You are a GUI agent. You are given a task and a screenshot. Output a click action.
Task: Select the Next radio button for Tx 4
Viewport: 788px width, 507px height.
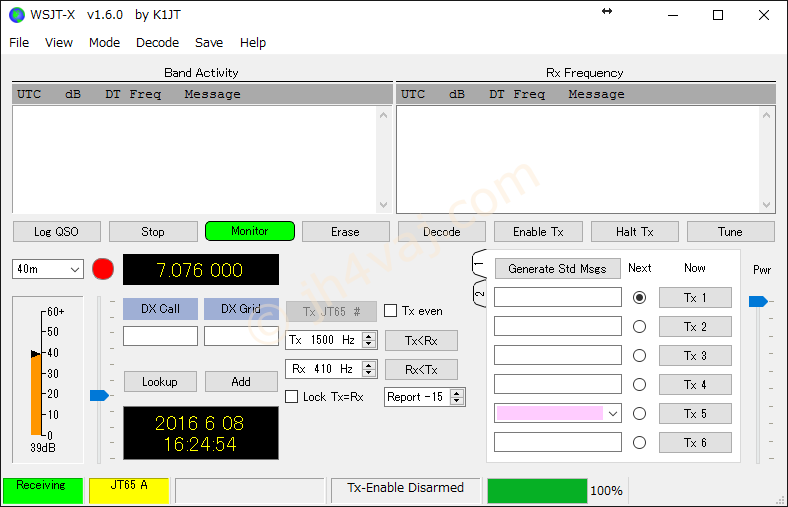[639, 384]
